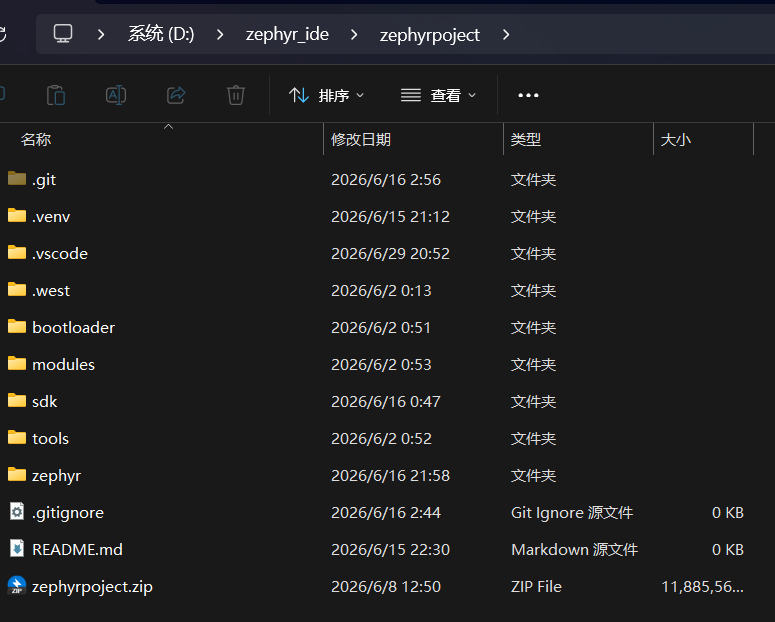Click the 11,885,56... size value
Viewport: 775px width, 622px height.
click(702, 586)
